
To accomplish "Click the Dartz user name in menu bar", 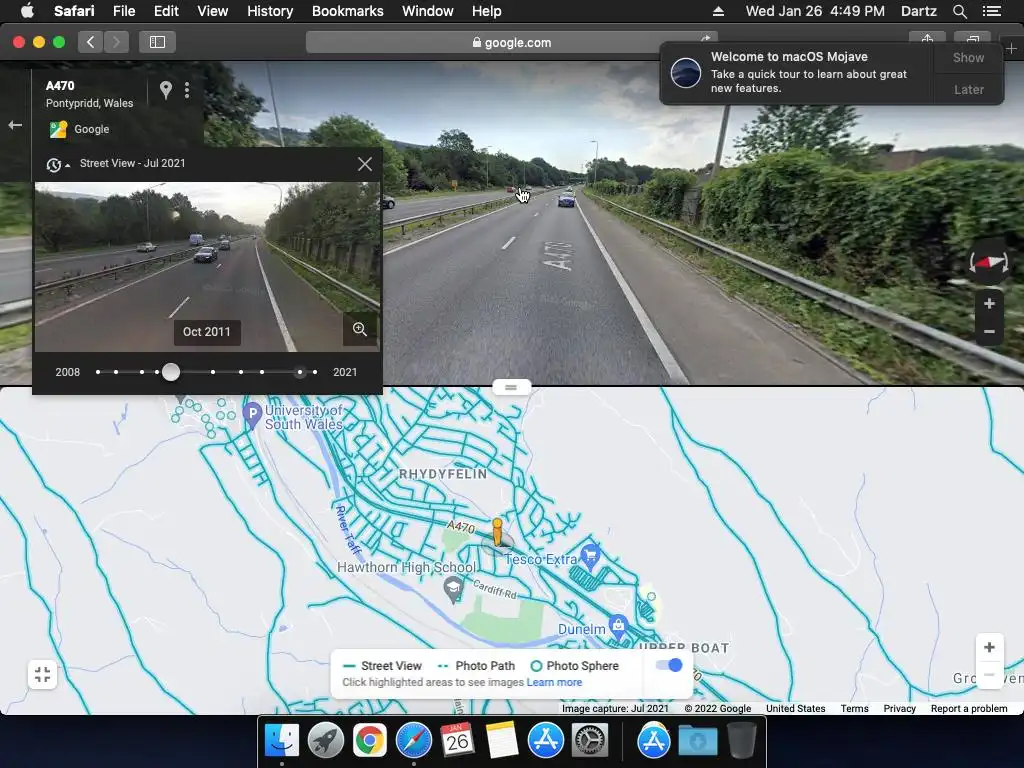I will pos(918,11).
